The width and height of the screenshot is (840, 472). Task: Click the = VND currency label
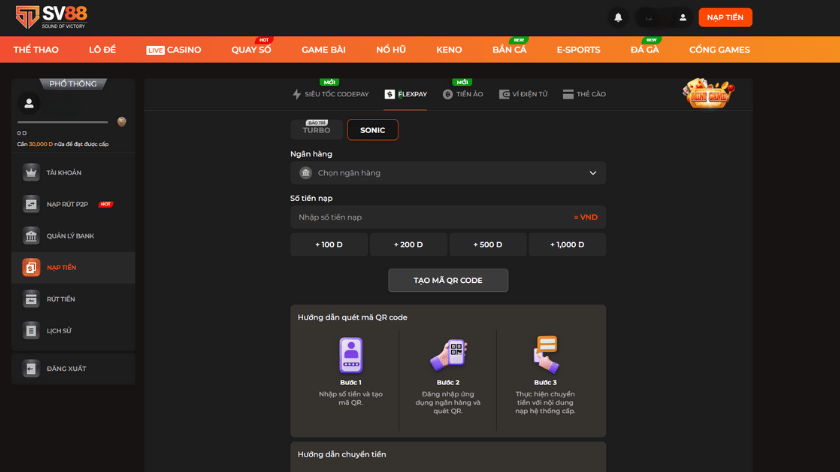point(586,217)
